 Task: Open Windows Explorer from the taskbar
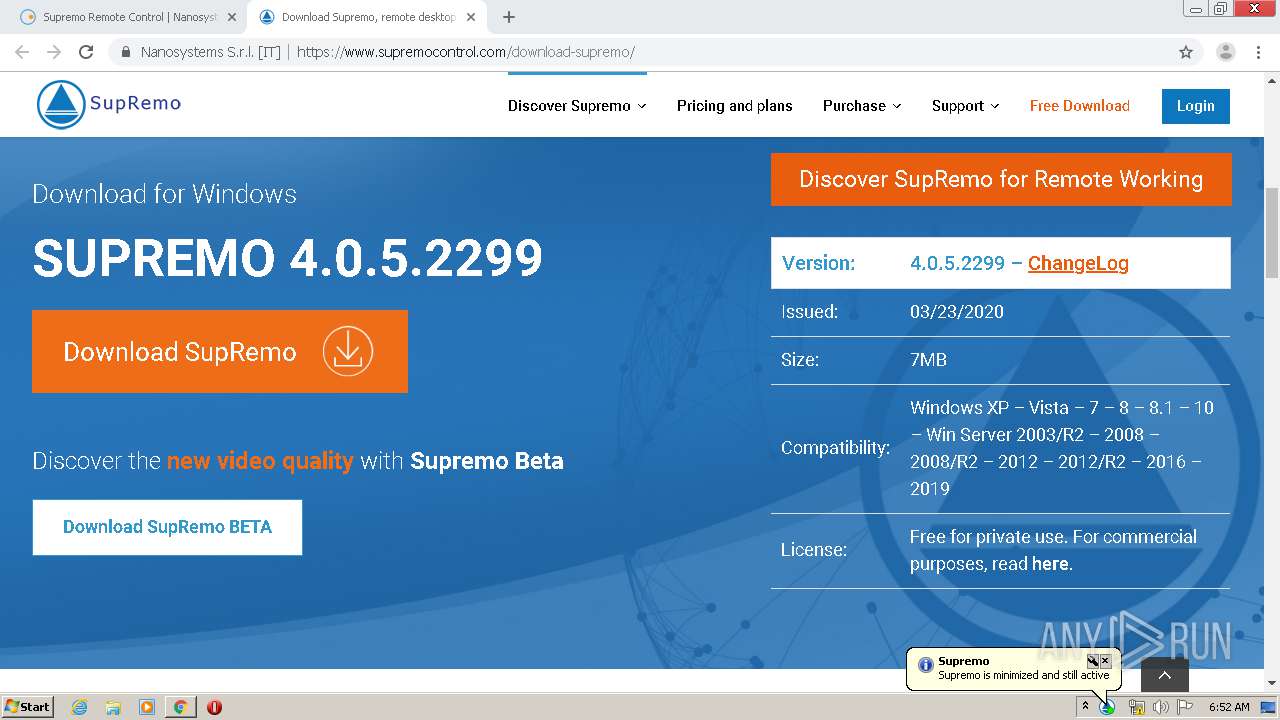tap(113, 707)
